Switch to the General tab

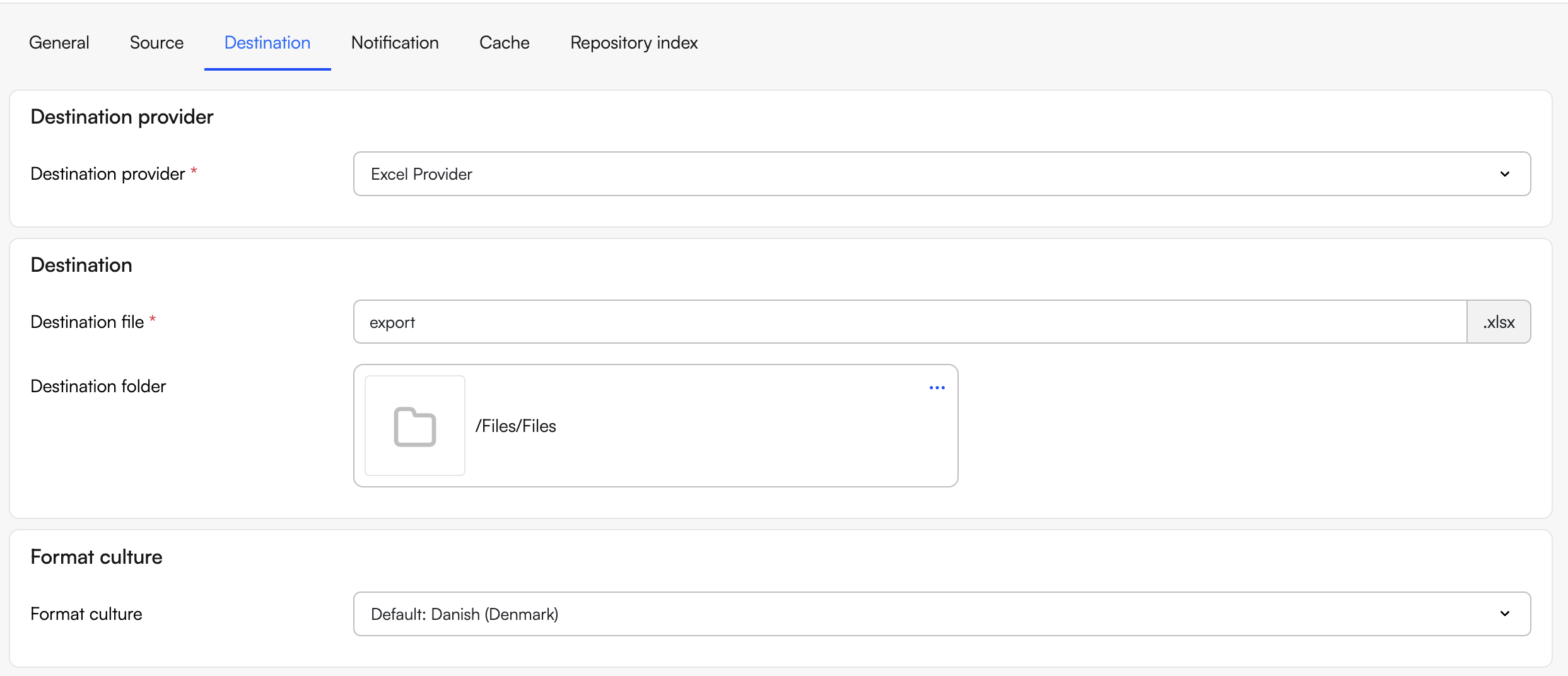[59, 43]
